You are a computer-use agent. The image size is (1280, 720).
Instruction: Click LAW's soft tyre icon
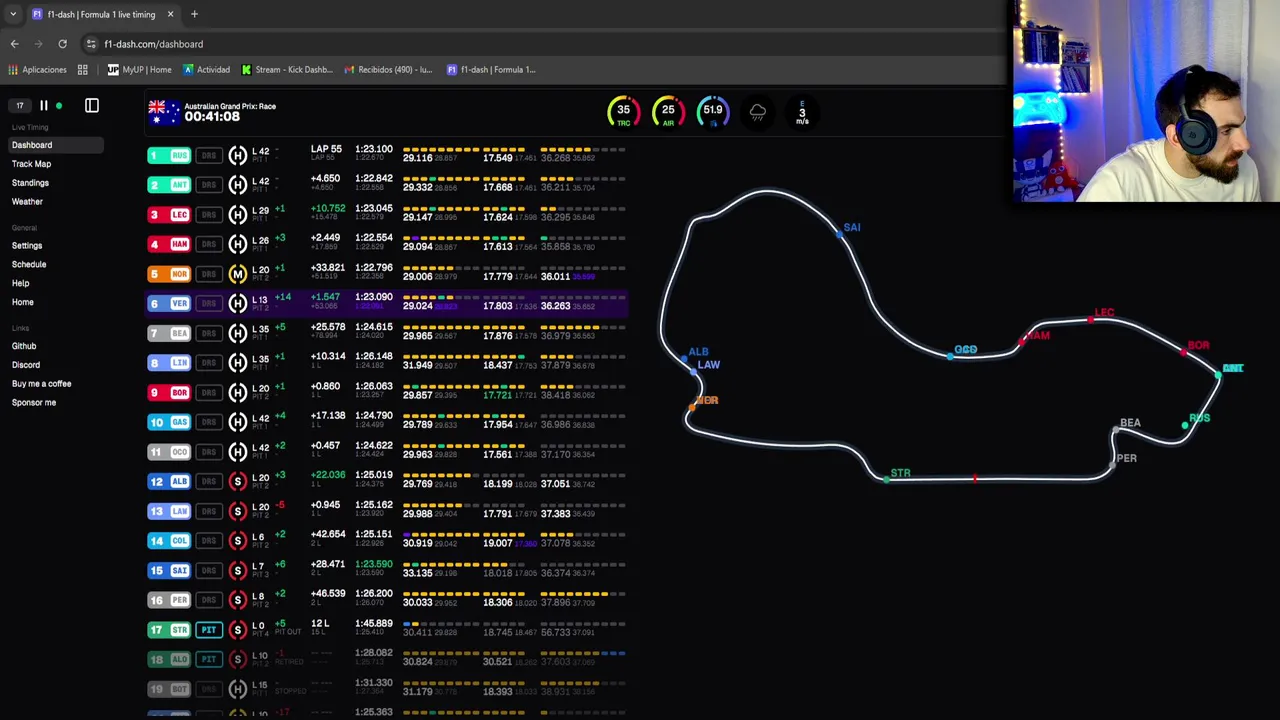[237, 511]
